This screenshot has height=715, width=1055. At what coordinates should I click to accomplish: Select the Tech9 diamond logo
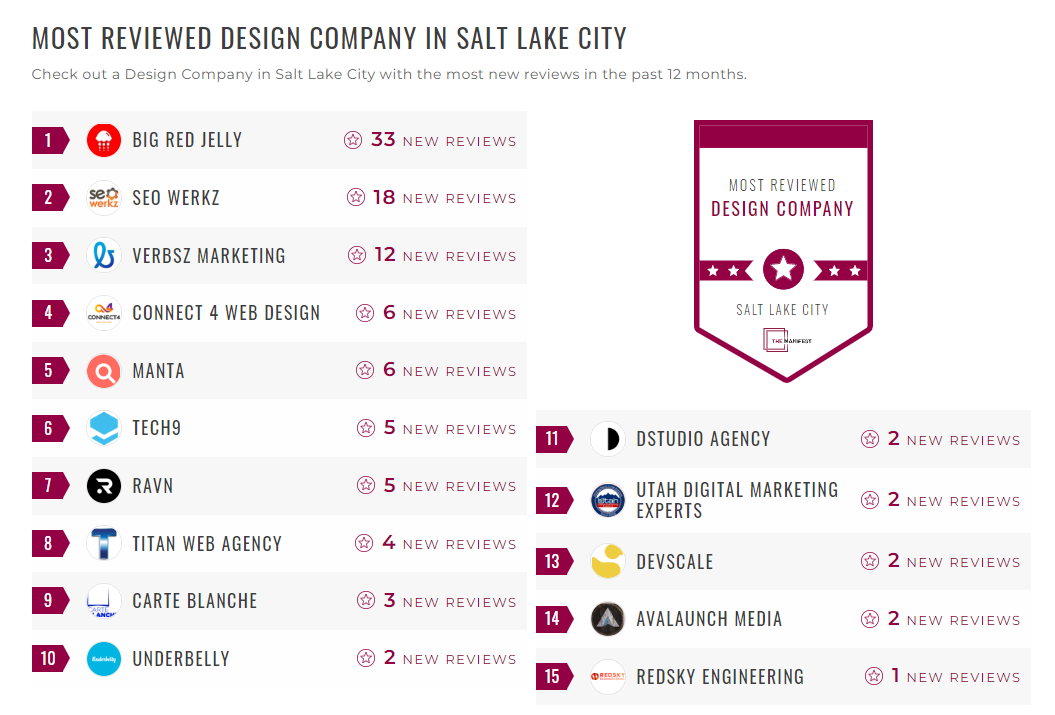point(103,428)
